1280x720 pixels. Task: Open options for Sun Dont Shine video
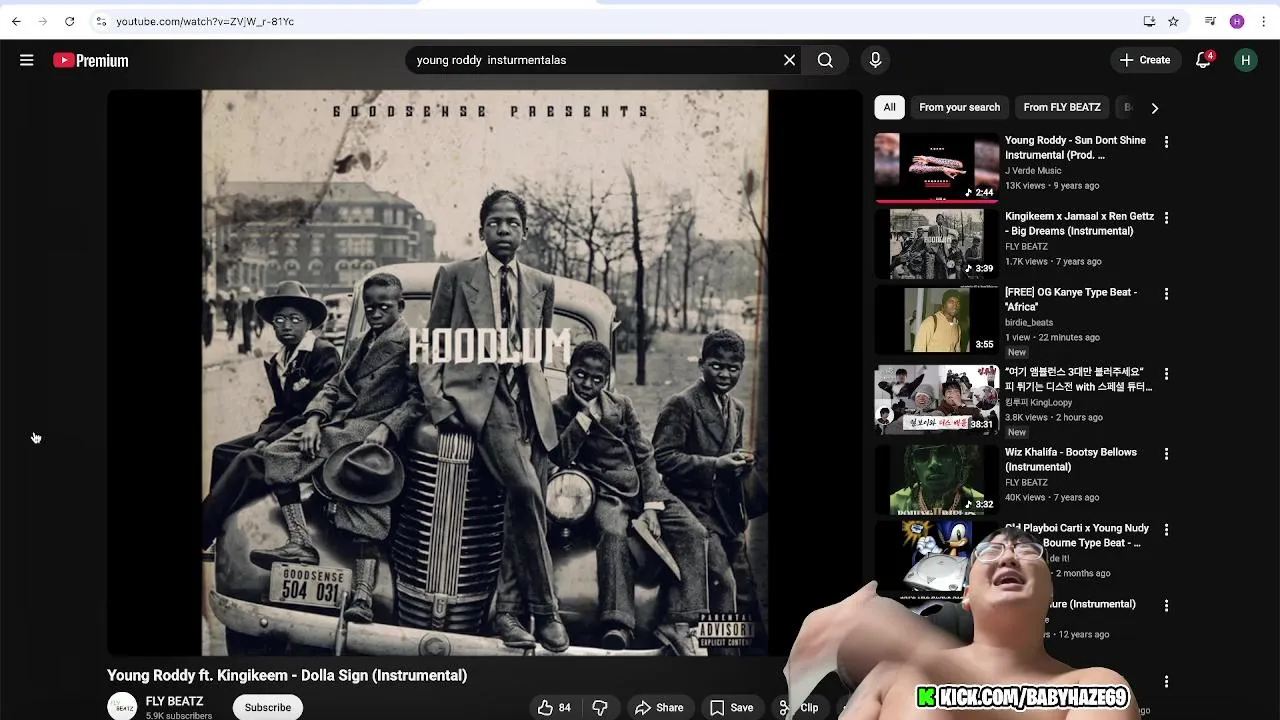(1166, 142)
